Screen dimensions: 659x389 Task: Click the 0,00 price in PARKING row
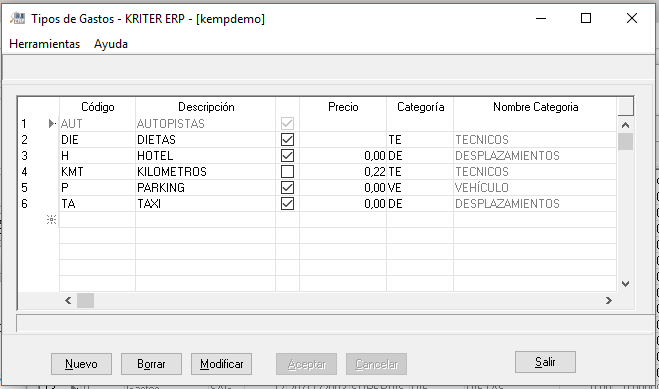pos(343,187)
